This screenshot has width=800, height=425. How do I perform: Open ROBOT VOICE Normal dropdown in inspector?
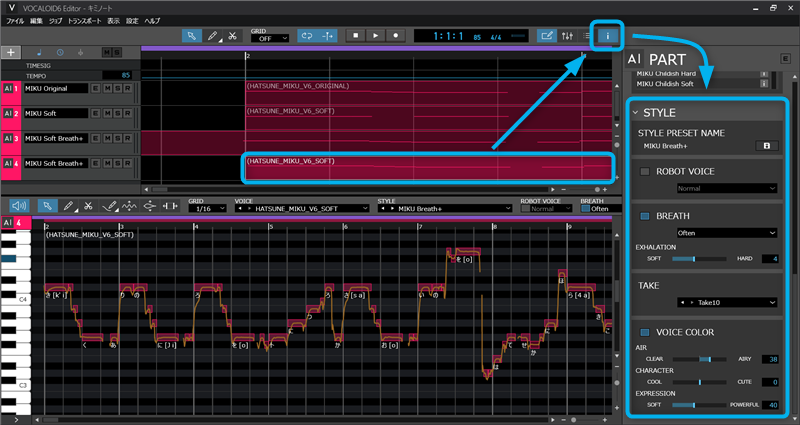(x=727, y=188)
